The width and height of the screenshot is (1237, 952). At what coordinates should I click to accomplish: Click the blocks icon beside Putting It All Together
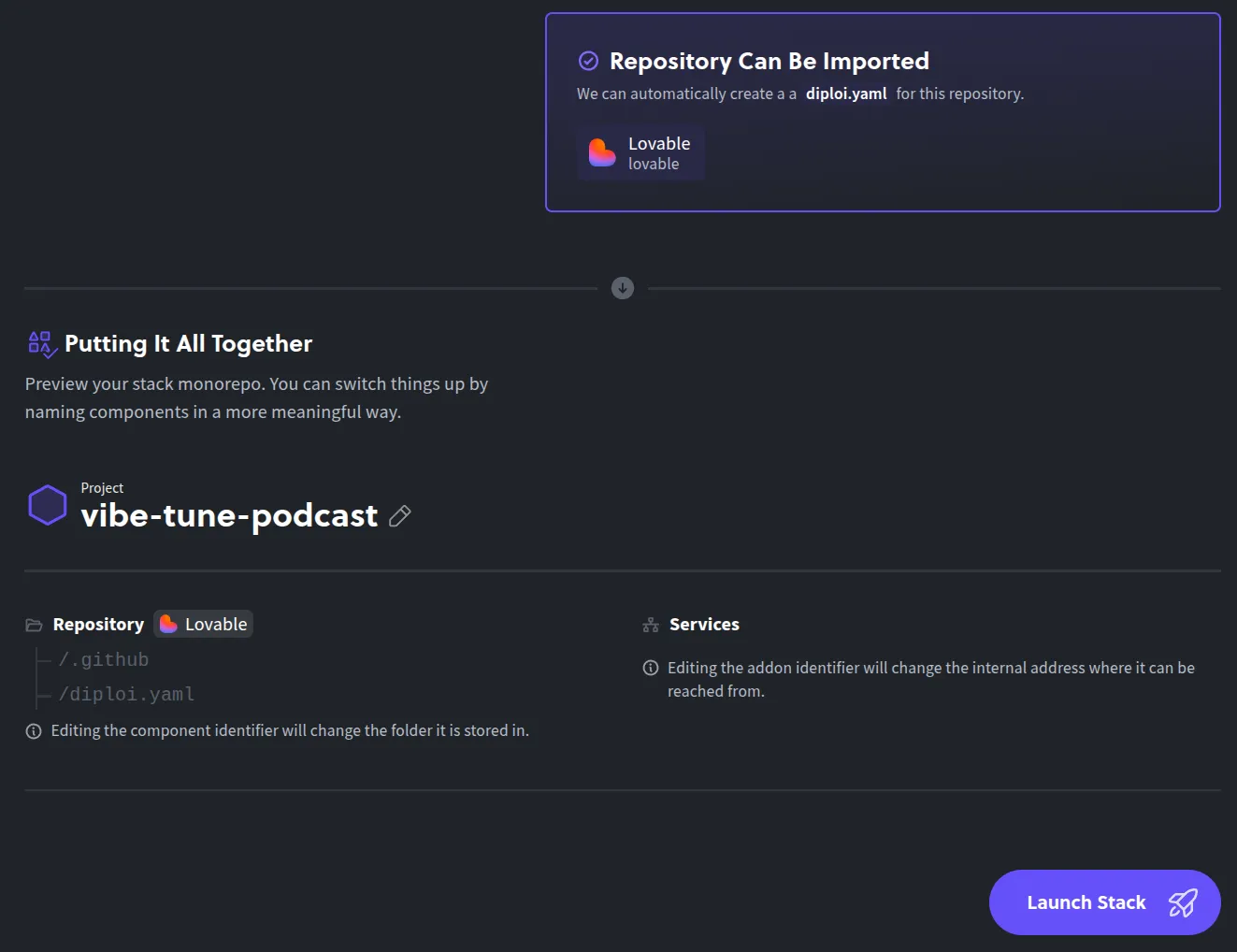click(x=42, y=343)
